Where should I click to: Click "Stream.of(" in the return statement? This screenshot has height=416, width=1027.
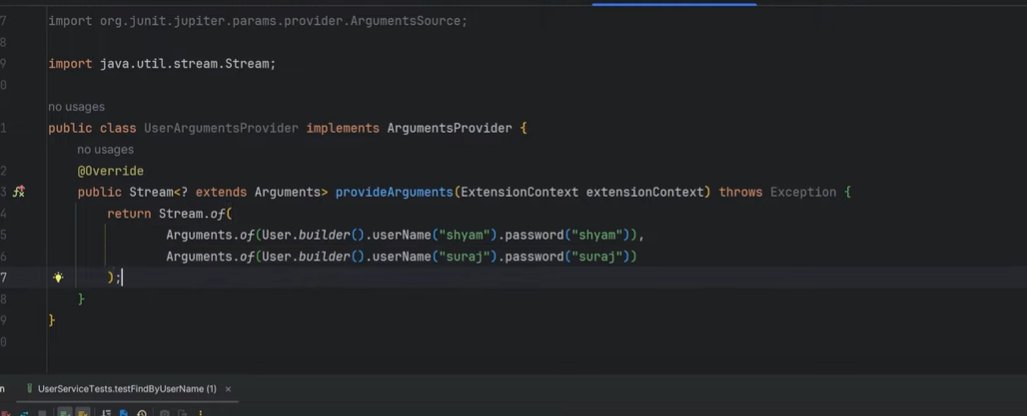click(195, 214)
